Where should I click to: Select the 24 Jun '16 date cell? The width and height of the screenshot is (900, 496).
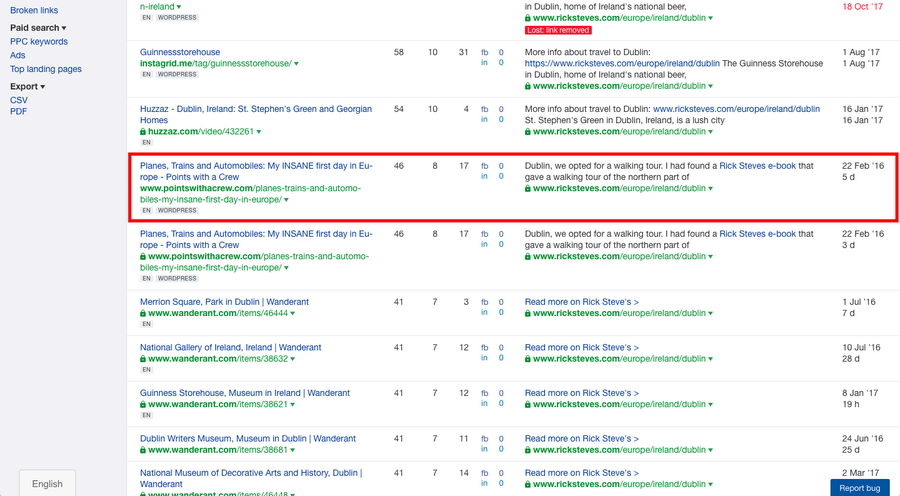pyautogui.click(x=862, y=438)
